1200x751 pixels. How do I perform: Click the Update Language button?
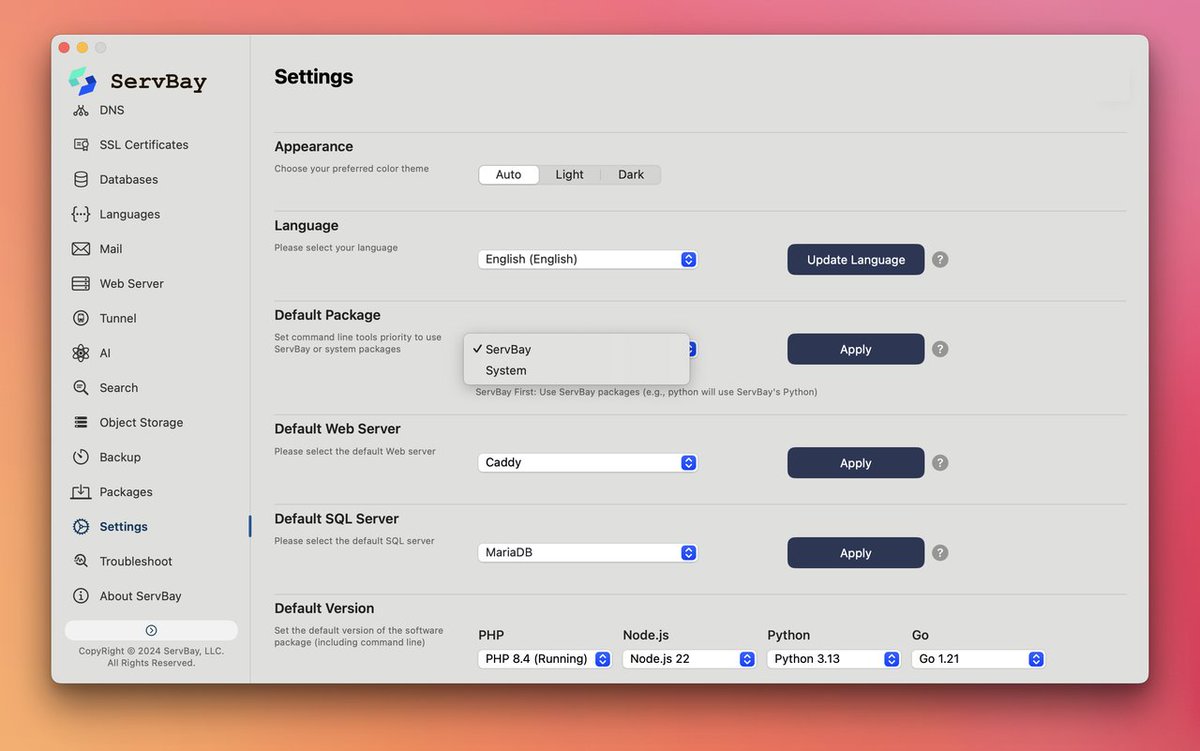pos(856,260)
